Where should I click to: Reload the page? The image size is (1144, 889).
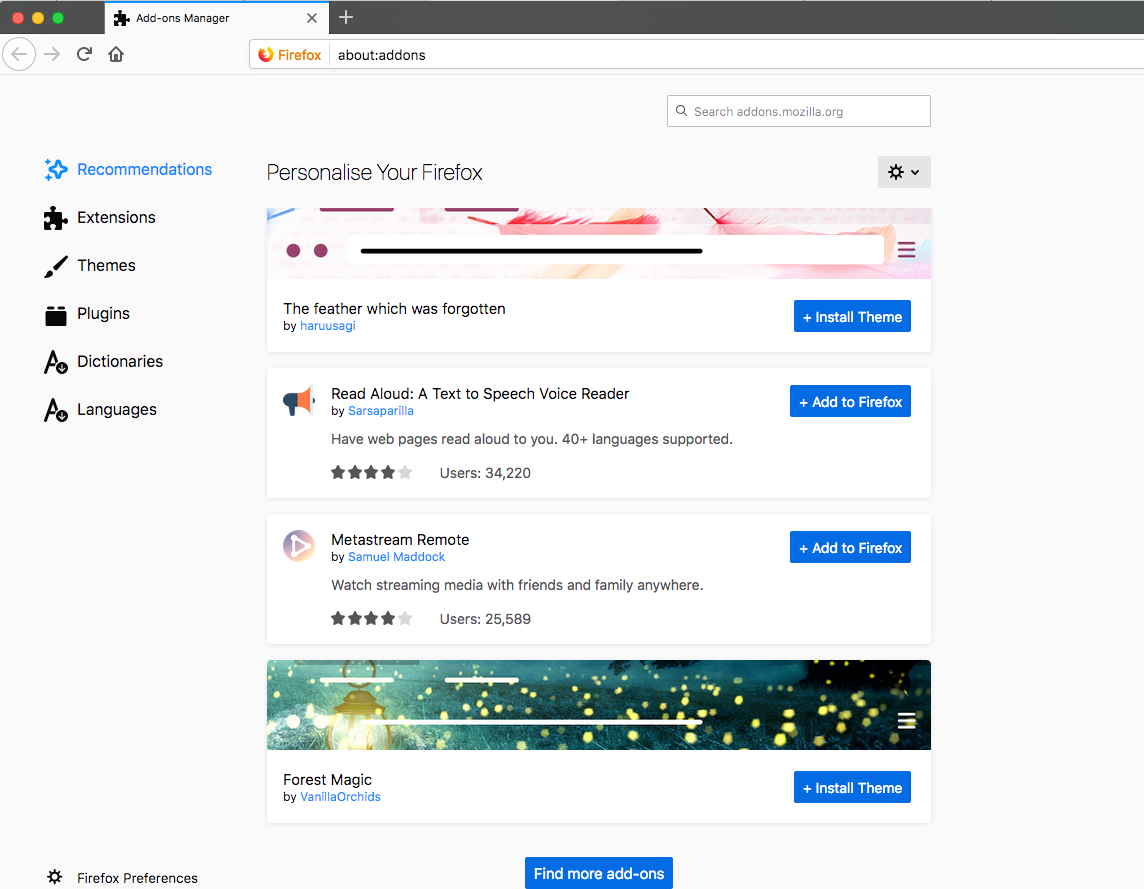point(84,54)
